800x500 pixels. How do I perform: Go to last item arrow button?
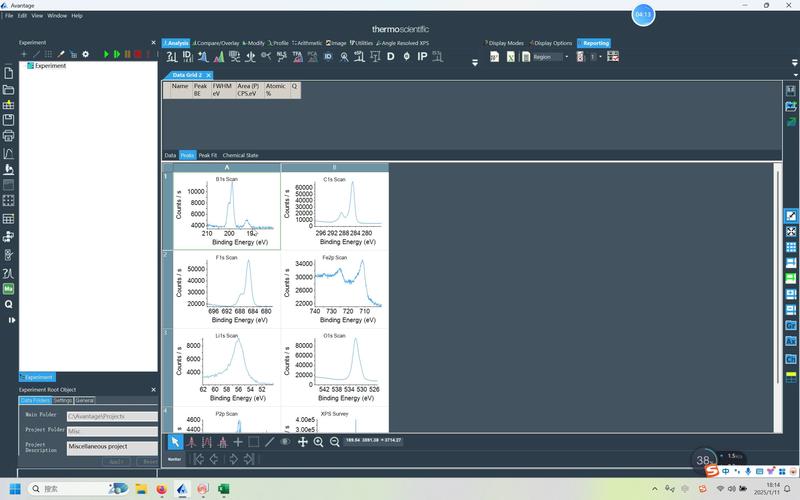[x=248, y=459]
